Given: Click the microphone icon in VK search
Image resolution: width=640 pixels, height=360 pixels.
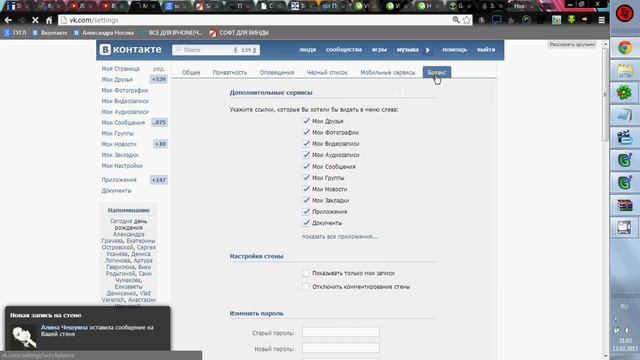Looking at the screenshot, I should coord(235,50).
